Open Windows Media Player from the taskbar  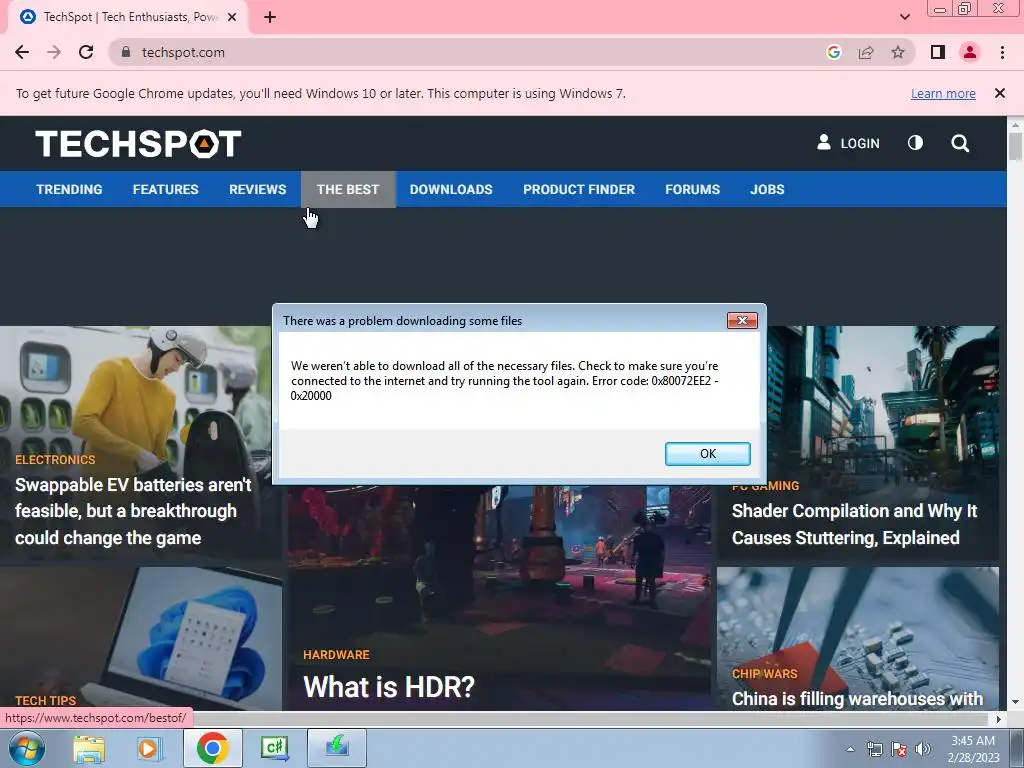(149, 748)
